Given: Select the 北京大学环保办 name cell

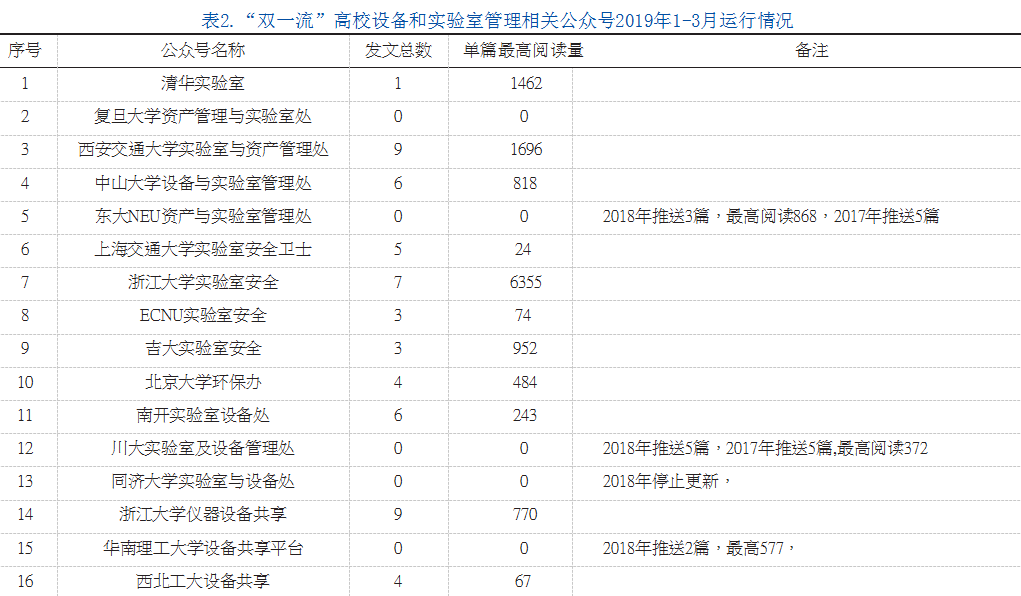Looking at the screenshot, I should pos(203,382).
